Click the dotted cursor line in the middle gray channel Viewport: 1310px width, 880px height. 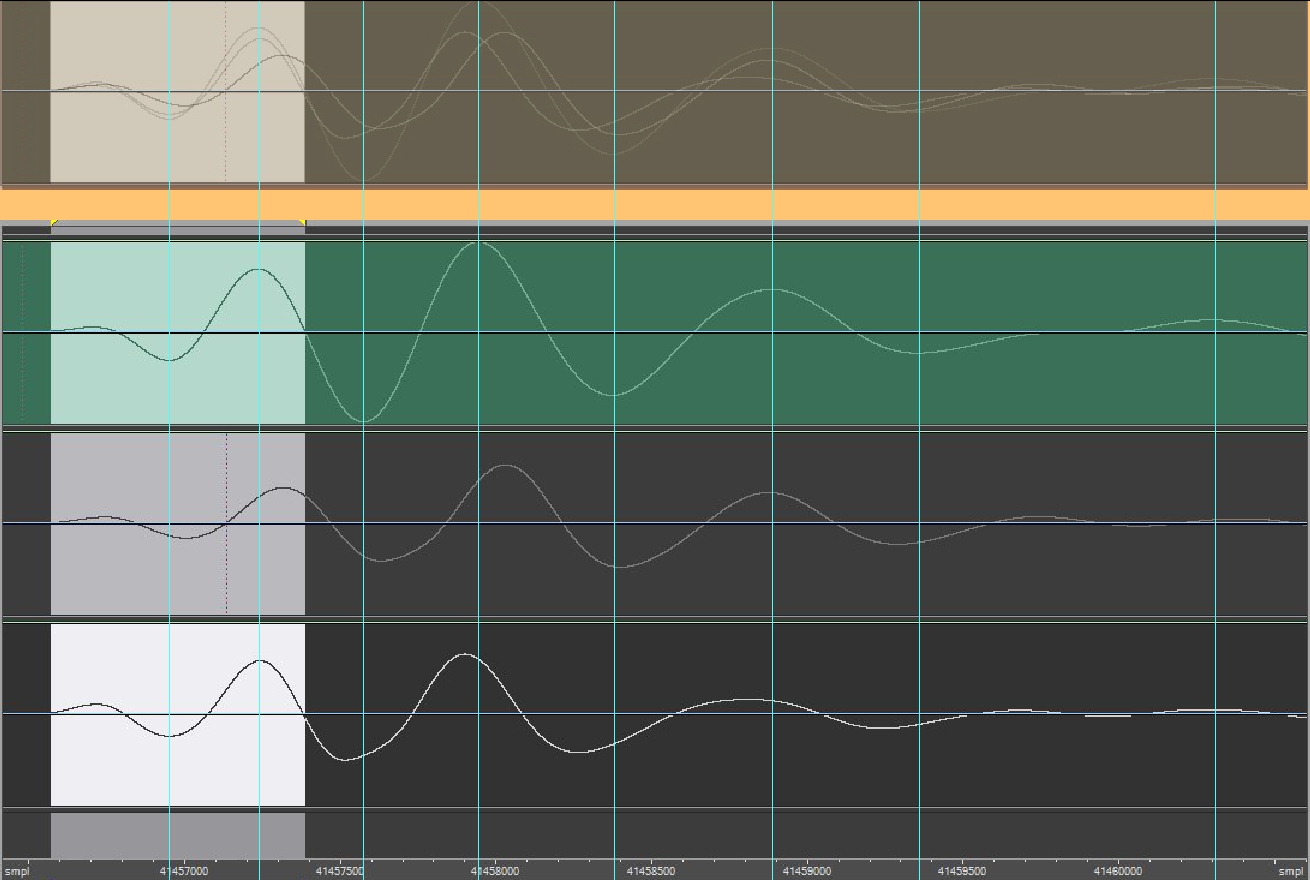click(x=226, y=523)
